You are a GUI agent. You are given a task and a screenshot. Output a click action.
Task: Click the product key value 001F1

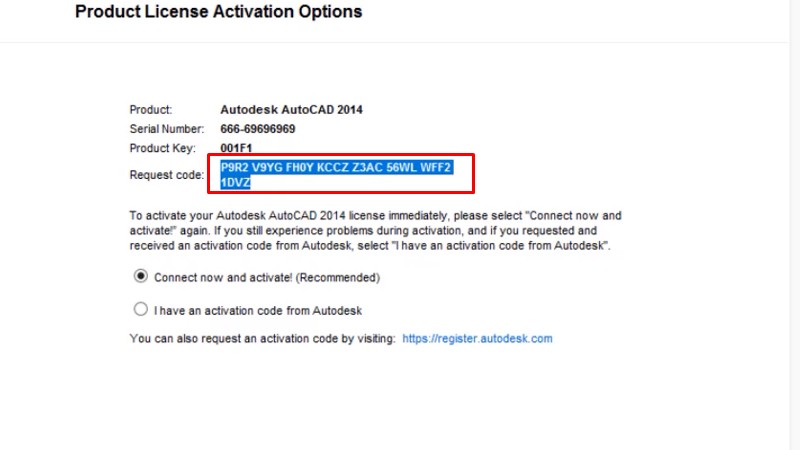point(236,148)
